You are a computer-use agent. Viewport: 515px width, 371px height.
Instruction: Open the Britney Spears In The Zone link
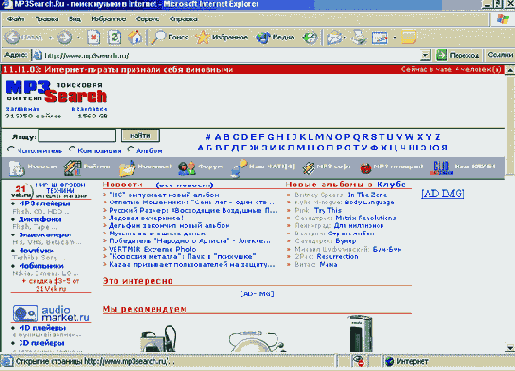[340, 195]
